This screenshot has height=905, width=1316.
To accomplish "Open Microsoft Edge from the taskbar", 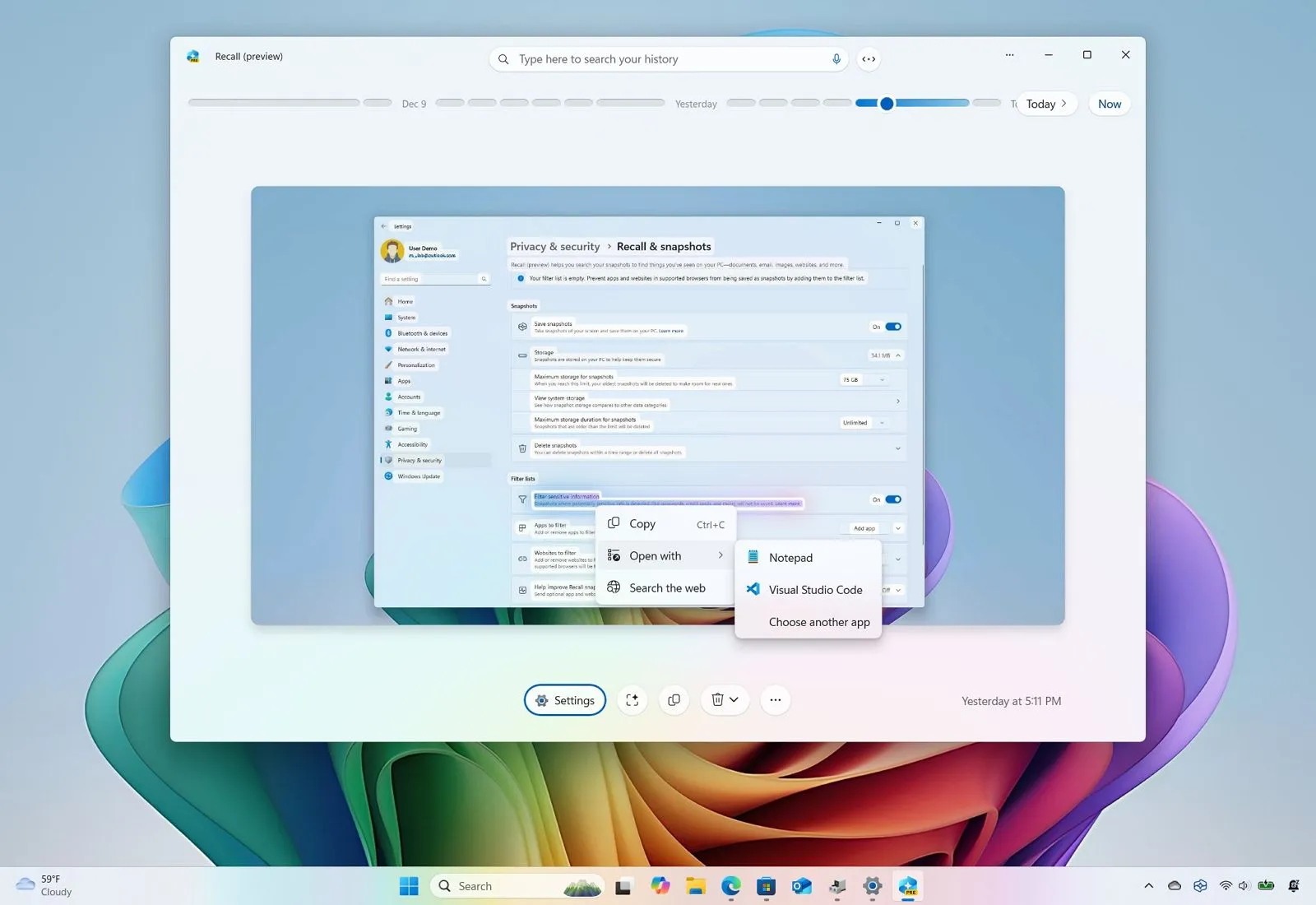I will (x=730, y=886).
